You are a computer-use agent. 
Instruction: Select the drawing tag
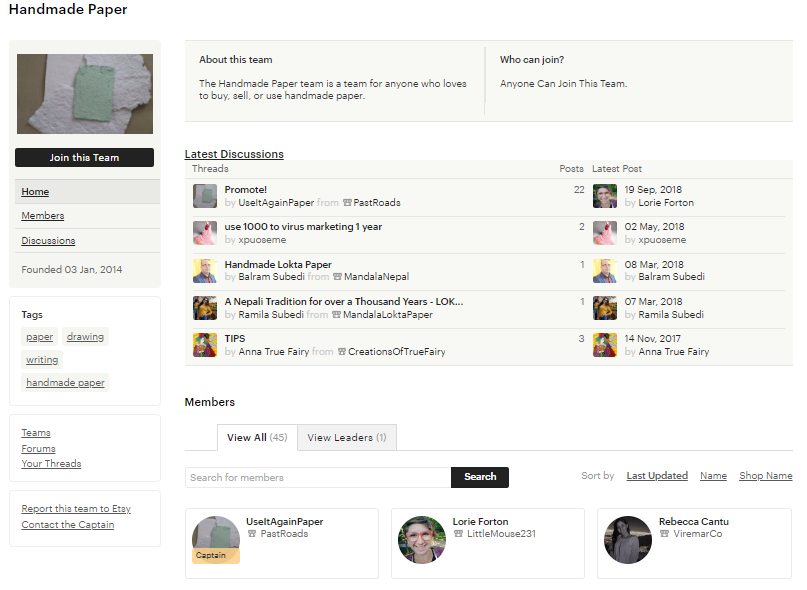[85, 337]
